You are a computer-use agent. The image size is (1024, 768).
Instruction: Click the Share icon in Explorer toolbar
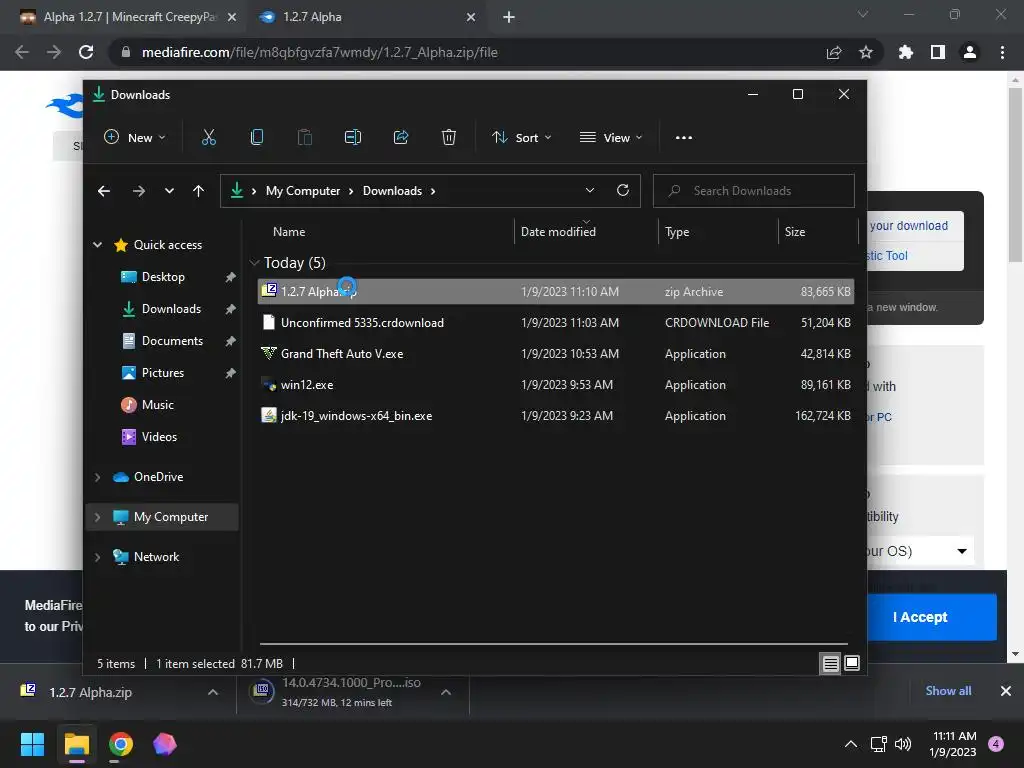point(401,137)
